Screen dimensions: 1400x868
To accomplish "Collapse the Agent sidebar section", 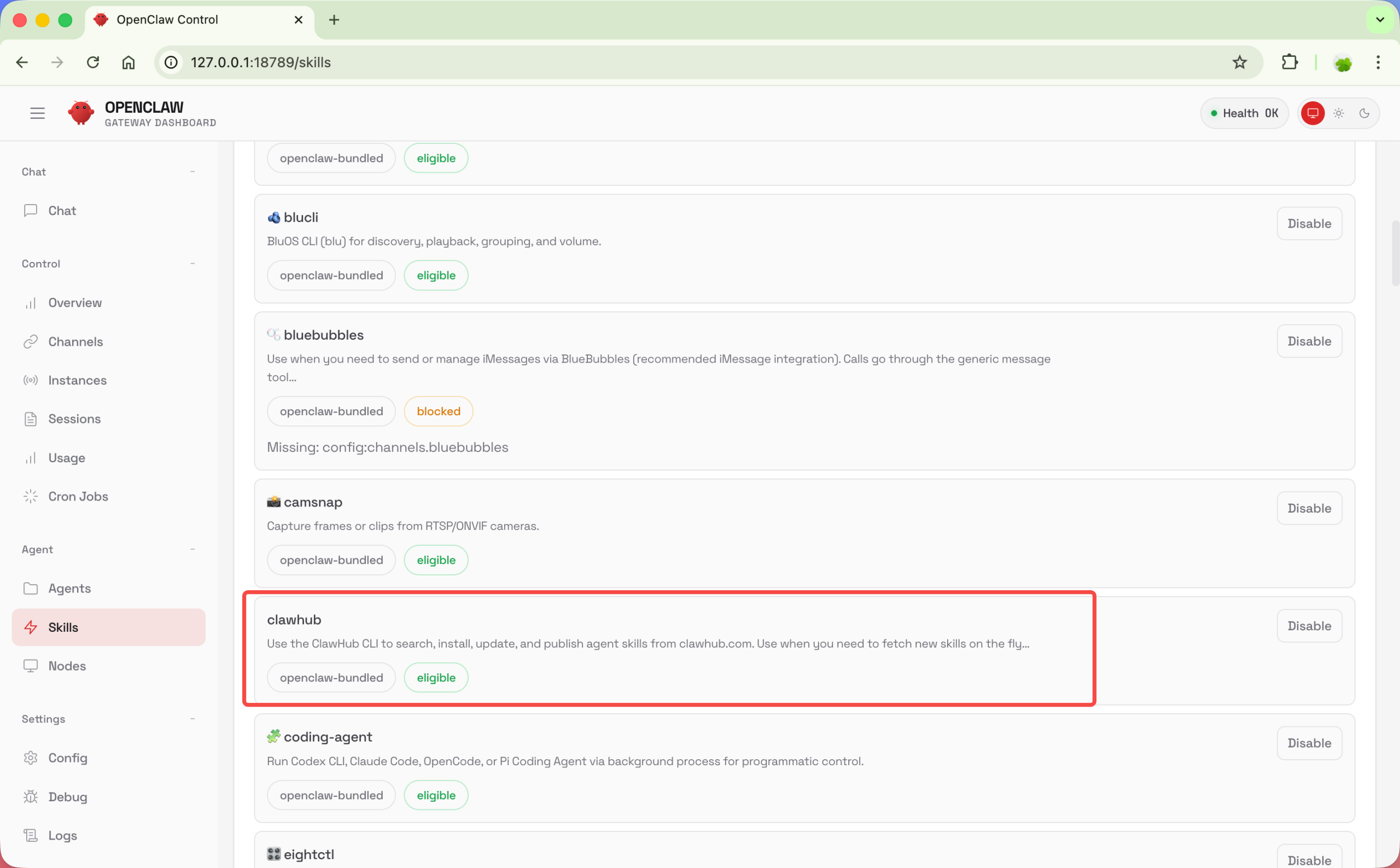I will [x=192, y=549].
